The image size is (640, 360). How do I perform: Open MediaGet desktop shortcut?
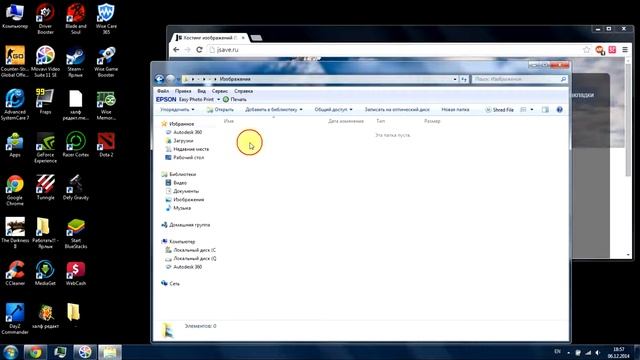pos(45,273)
